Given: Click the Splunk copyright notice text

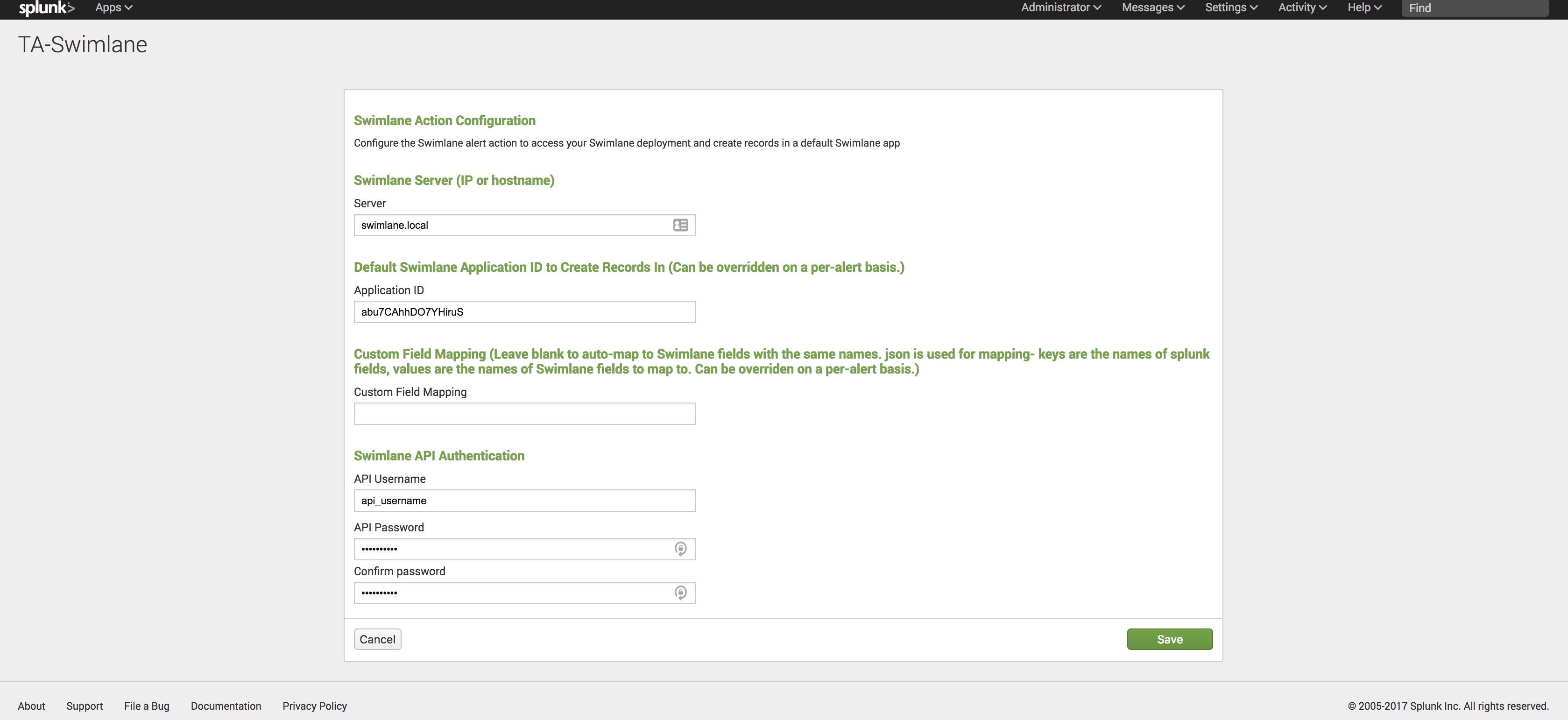Looking at the screenshot, I should point(1448,706).
